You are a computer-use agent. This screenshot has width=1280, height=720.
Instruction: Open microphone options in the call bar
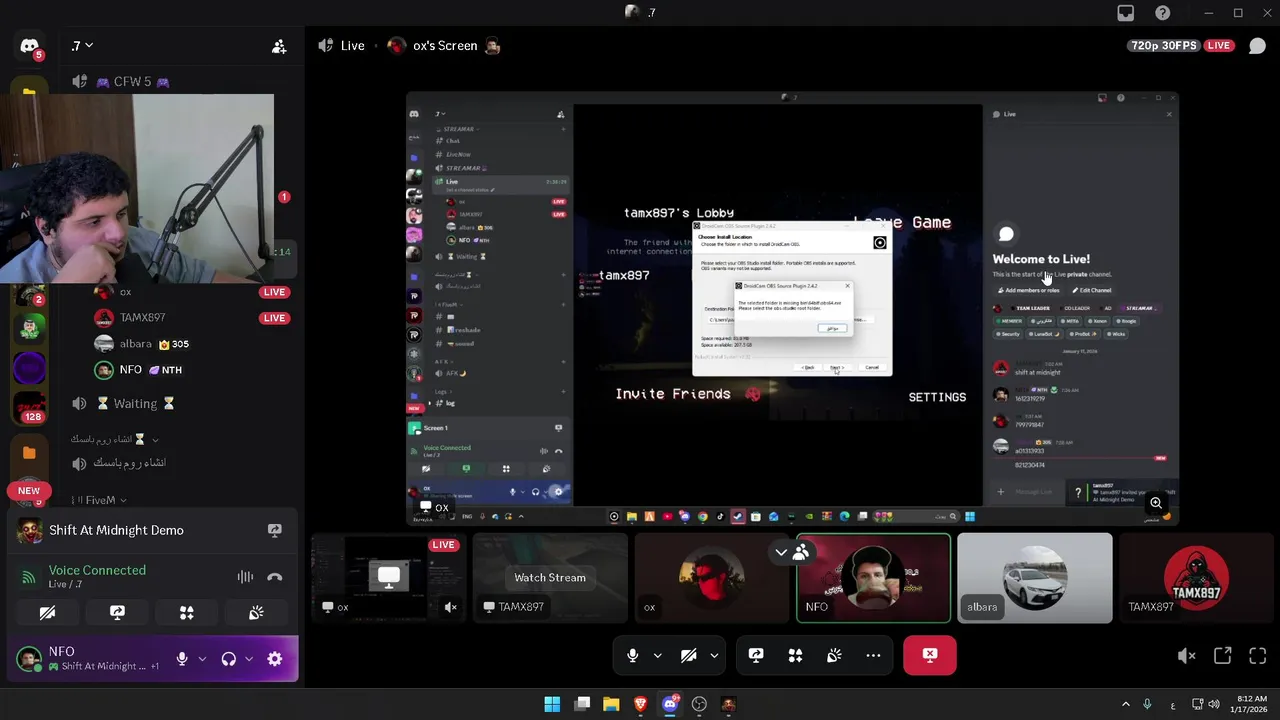657,656
